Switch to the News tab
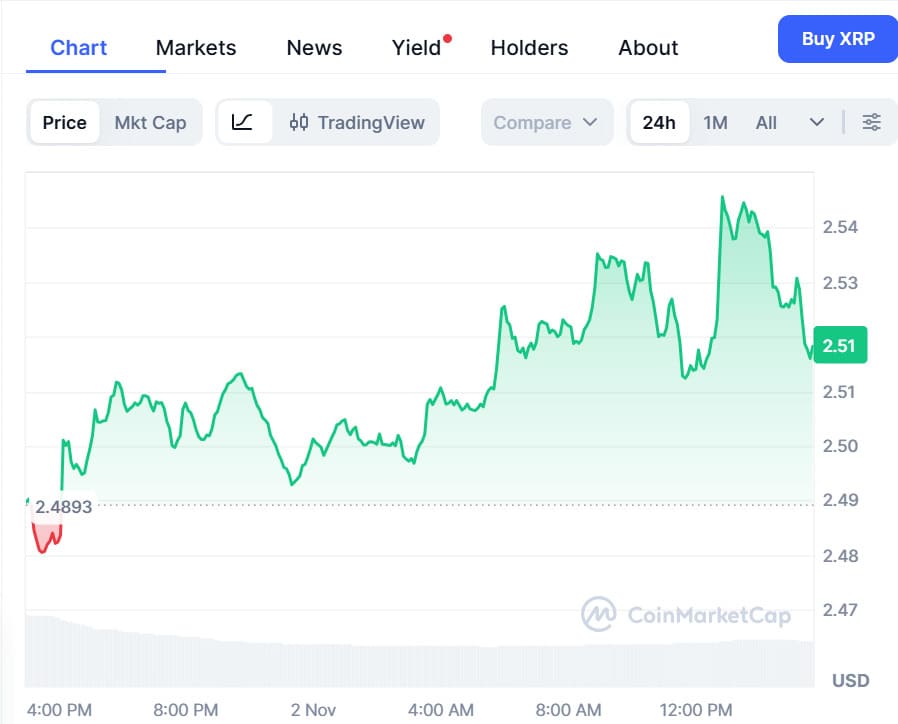 tap(314, 47)
